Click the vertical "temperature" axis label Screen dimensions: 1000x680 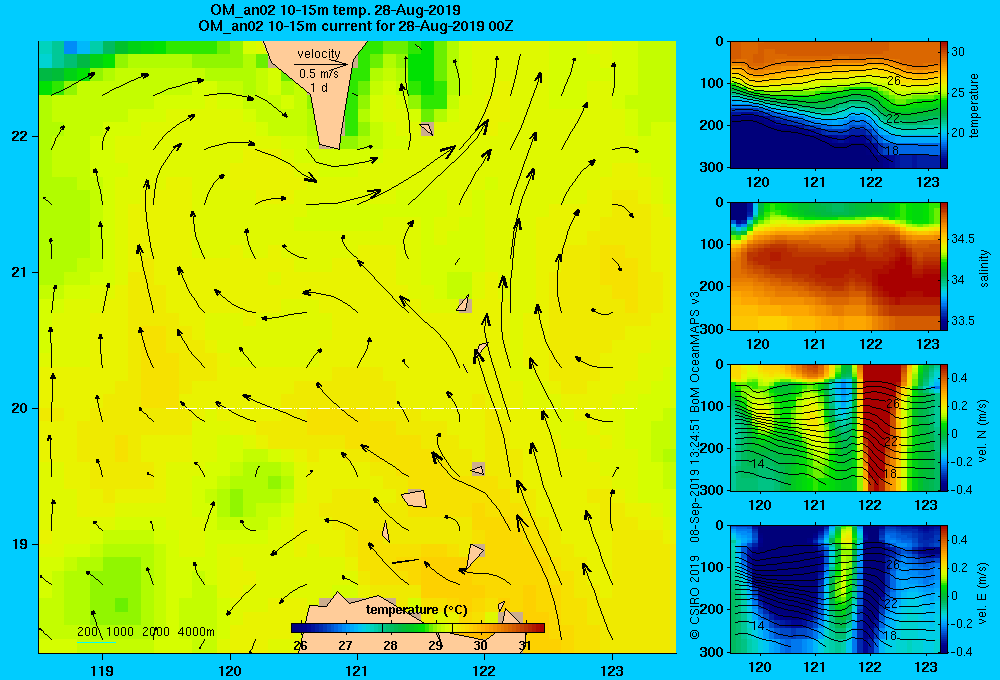974,105
